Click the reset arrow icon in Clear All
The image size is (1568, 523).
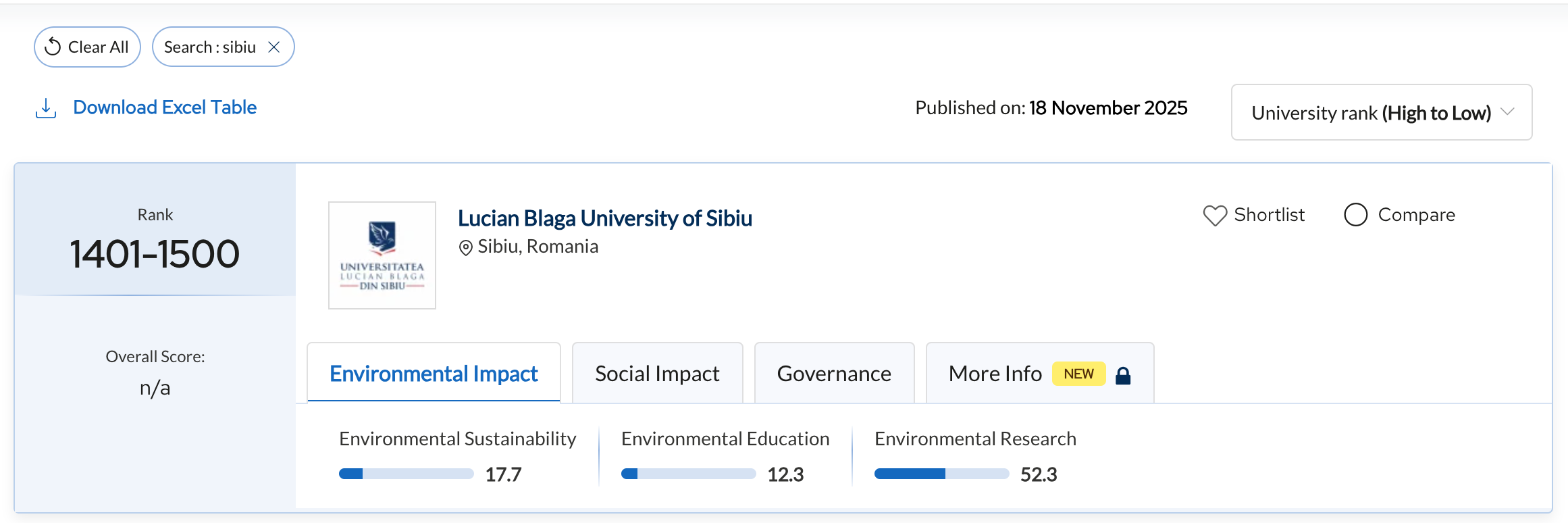tap(53, 47)
